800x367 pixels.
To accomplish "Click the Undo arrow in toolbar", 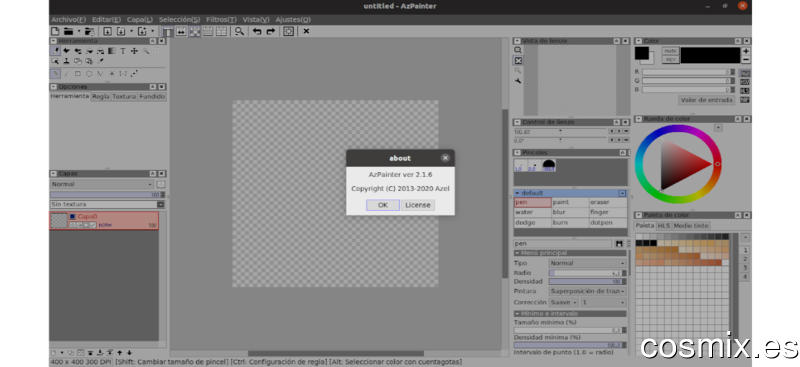I will [257, 31].
